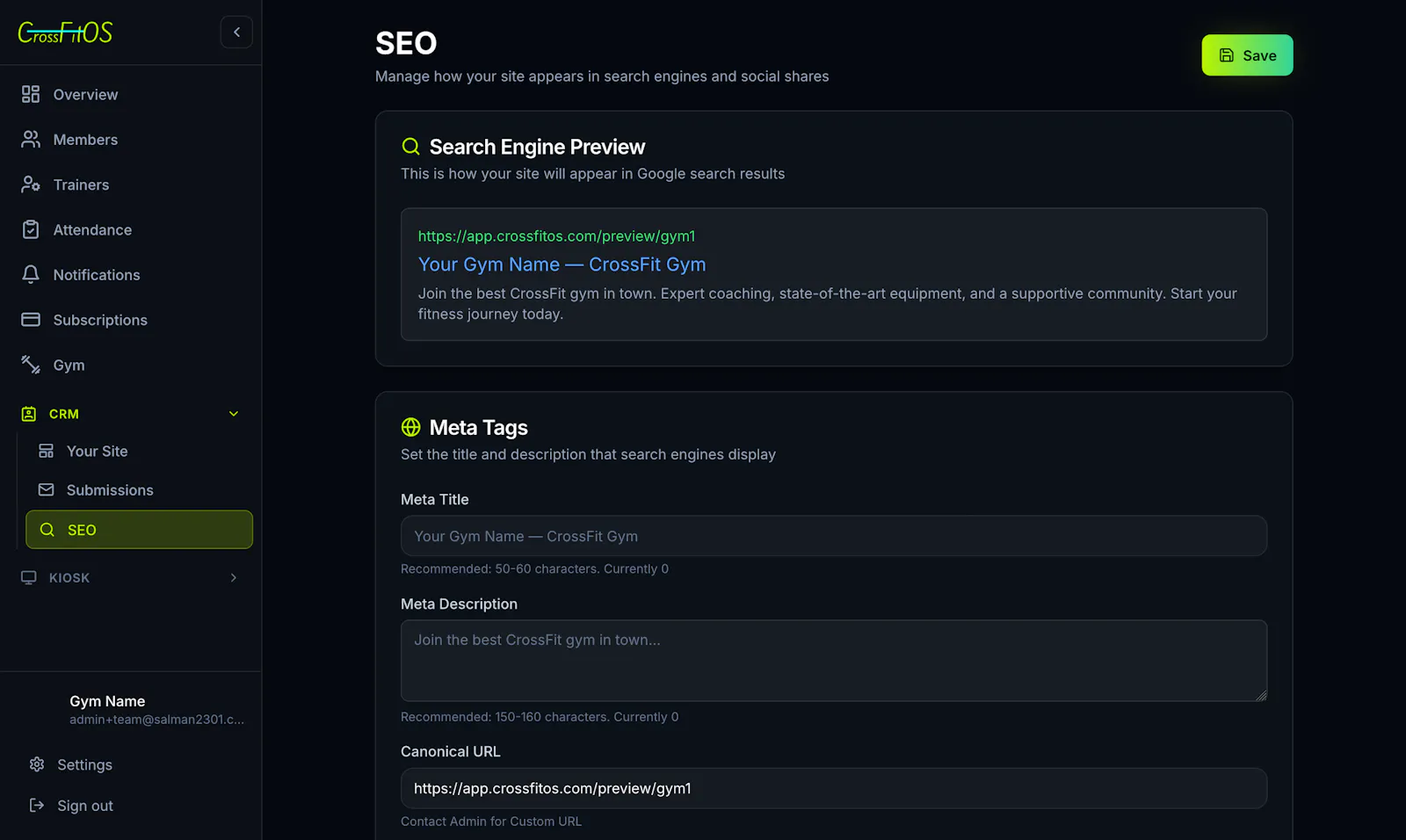This screenshot has width=1406, height=840.
Task: Click the 'Manage how your site appears' subtitle
Action: [602, 76]
